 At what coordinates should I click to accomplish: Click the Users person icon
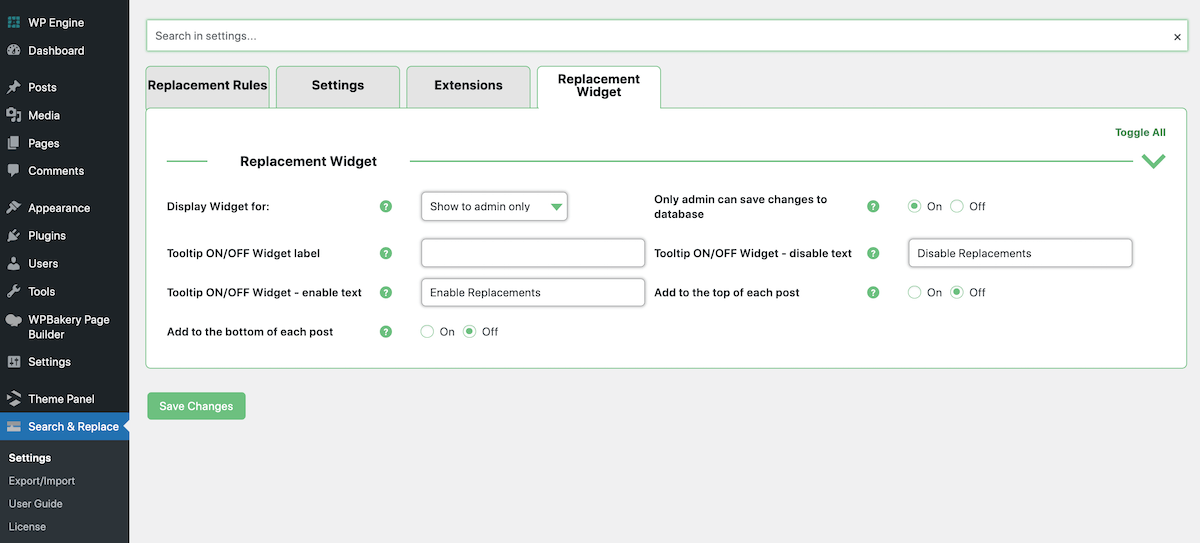14,264
